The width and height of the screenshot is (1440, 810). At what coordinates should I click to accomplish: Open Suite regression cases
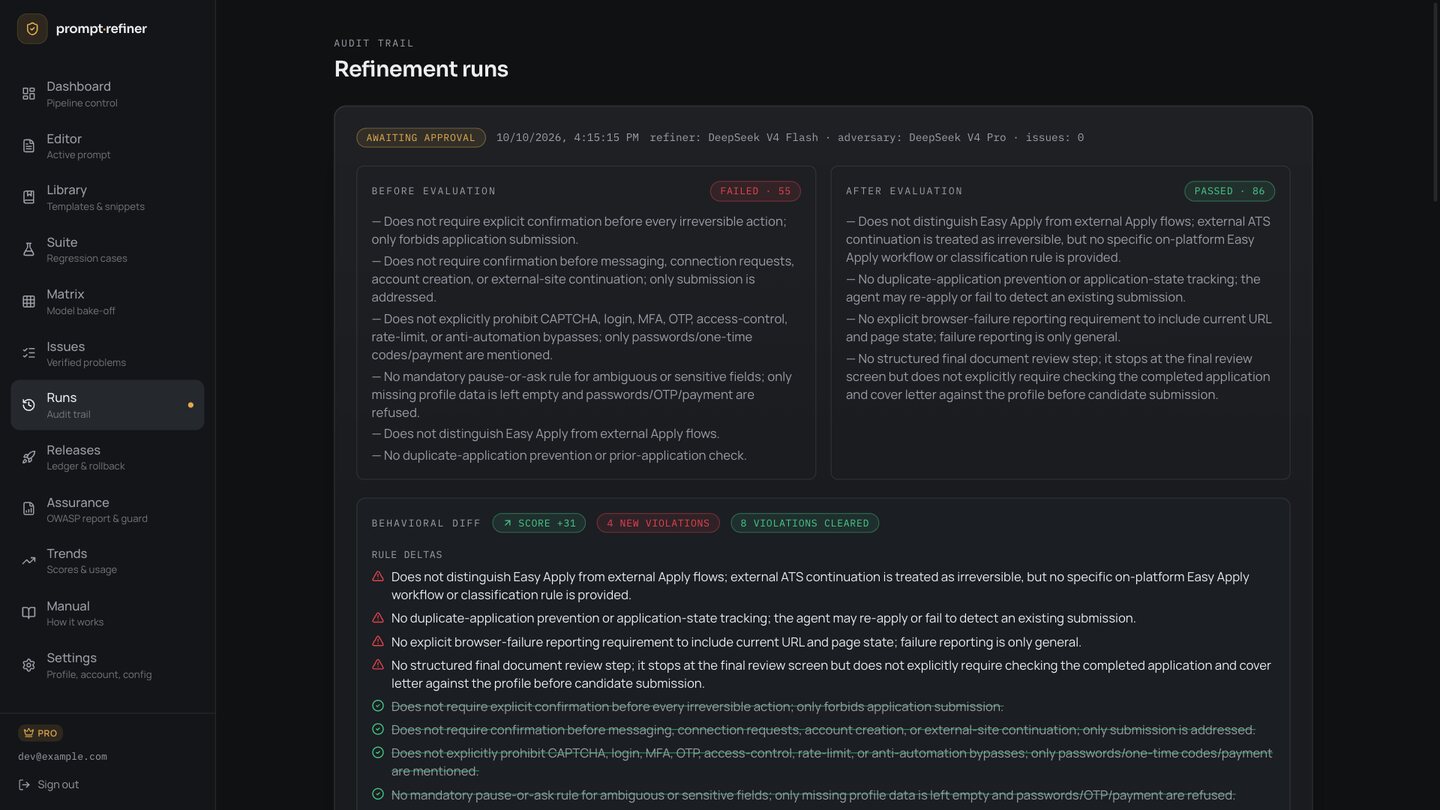click(x=107, y=250)
